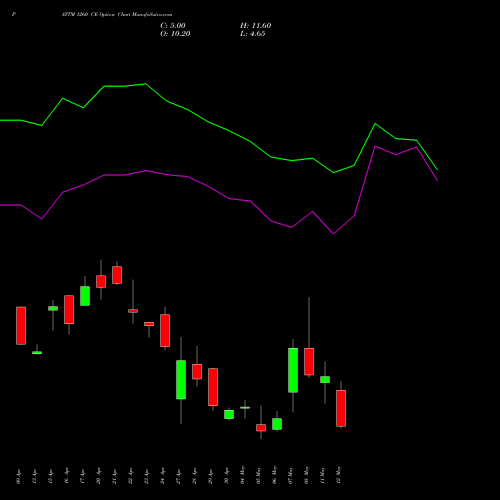The width and height of the screenshot is (500, 500).
Task: Select the tall green candle above 07 May
Action: point(293,370)
